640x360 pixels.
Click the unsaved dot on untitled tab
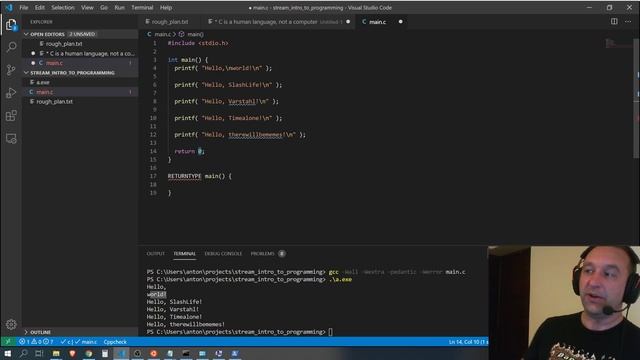pyautogui.click(x=348, y=22)
